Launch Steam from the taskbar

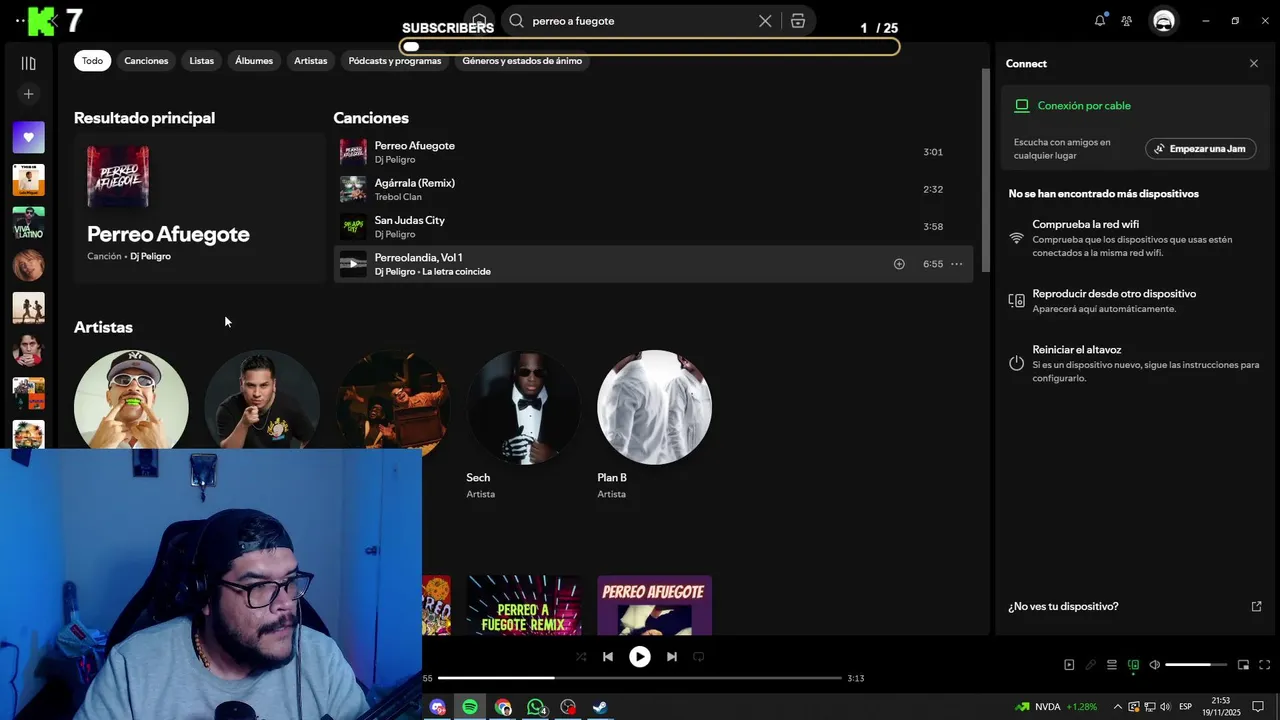coord(600,707)
